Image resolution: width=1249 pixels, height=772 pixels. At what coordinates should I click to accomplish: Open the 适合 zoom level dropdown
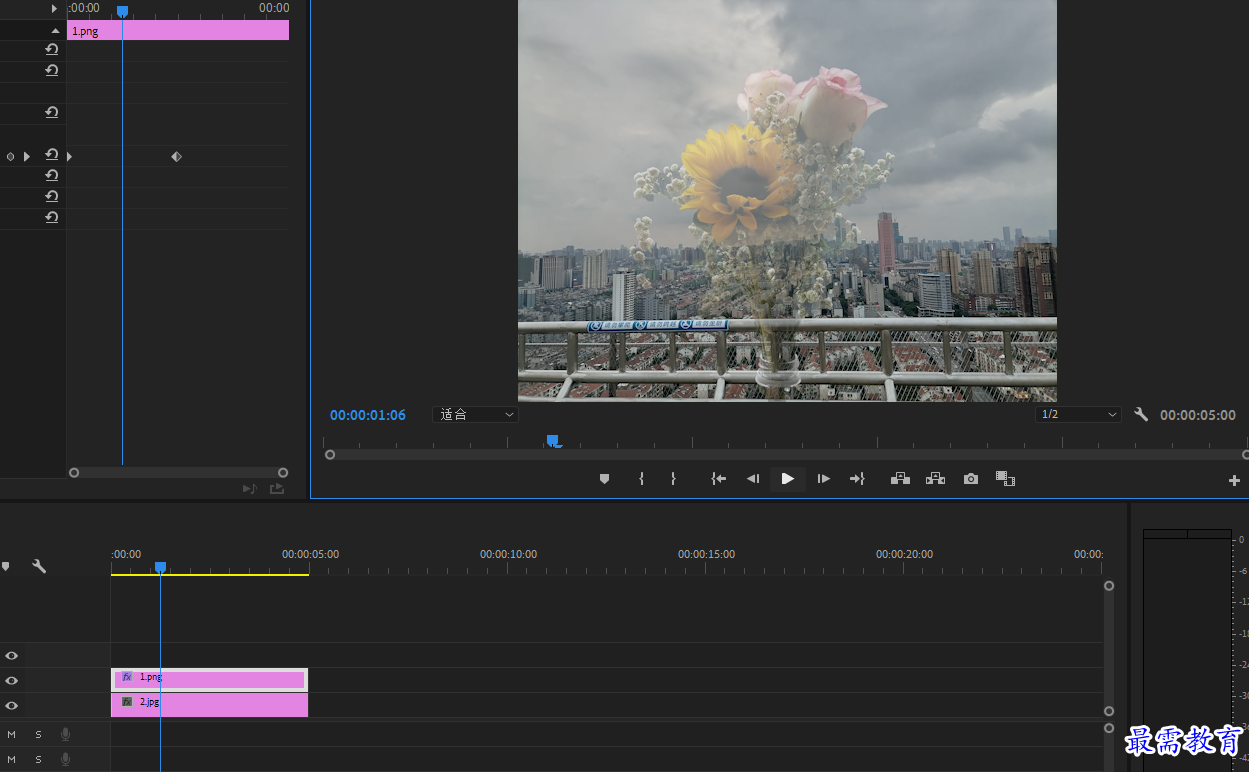pos(475,414)
